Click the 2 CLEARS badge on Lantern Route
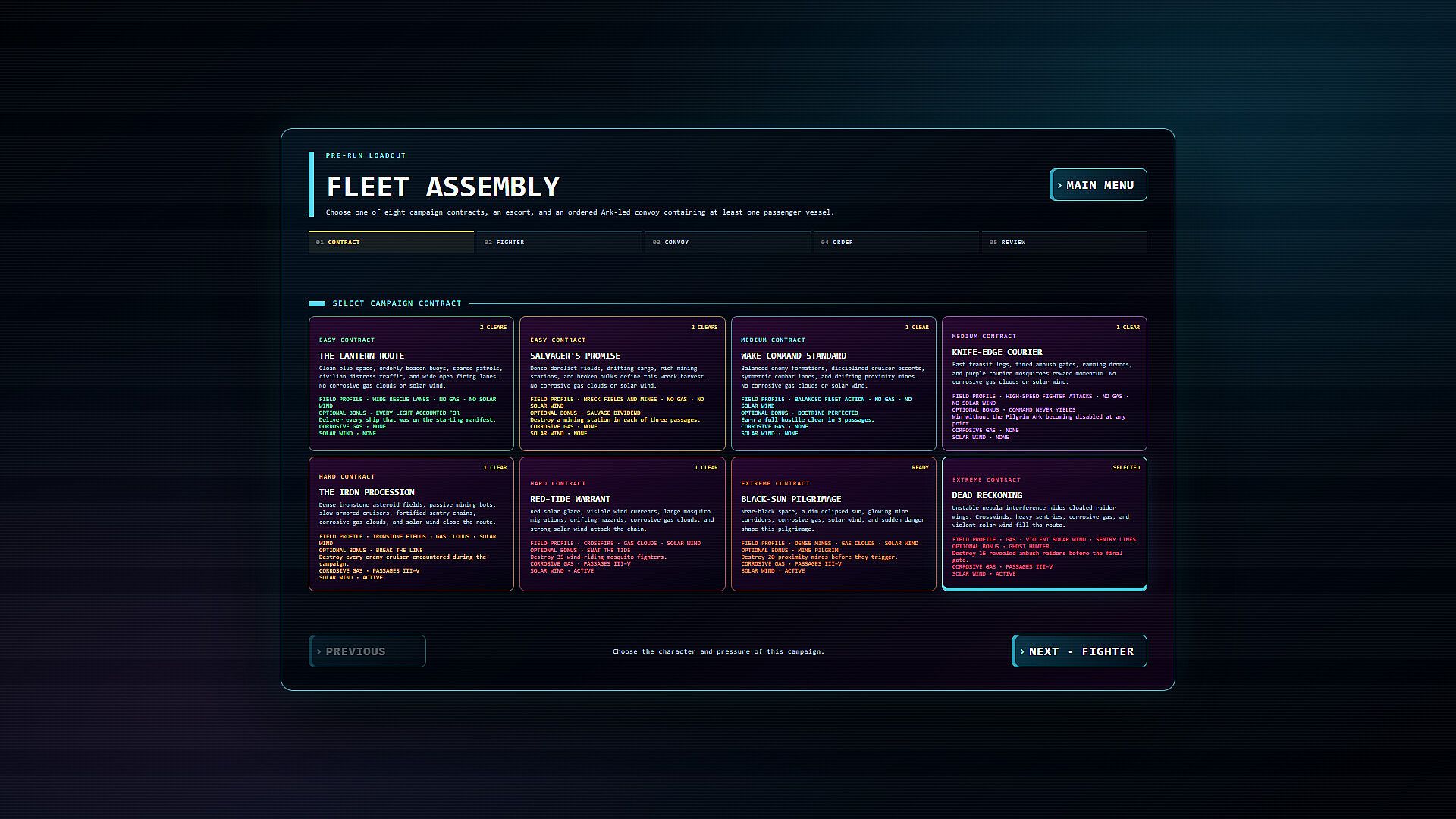Image resolution: width=1456 pixels, height=819 pixels. (493, 328)
